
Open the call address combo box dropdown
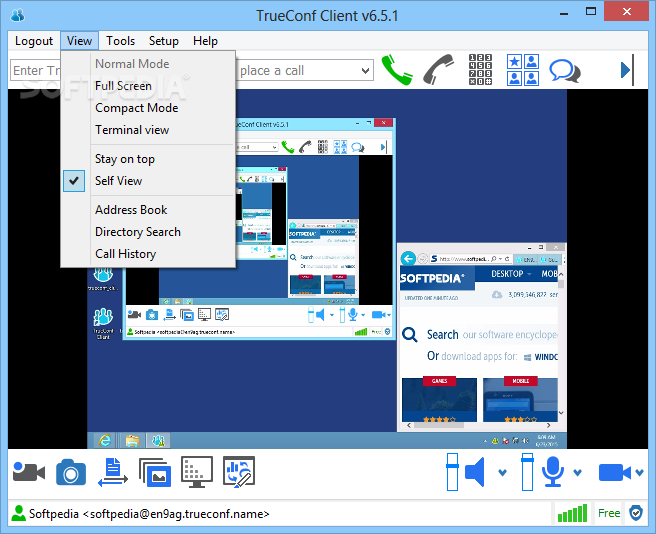coord(365,70)
